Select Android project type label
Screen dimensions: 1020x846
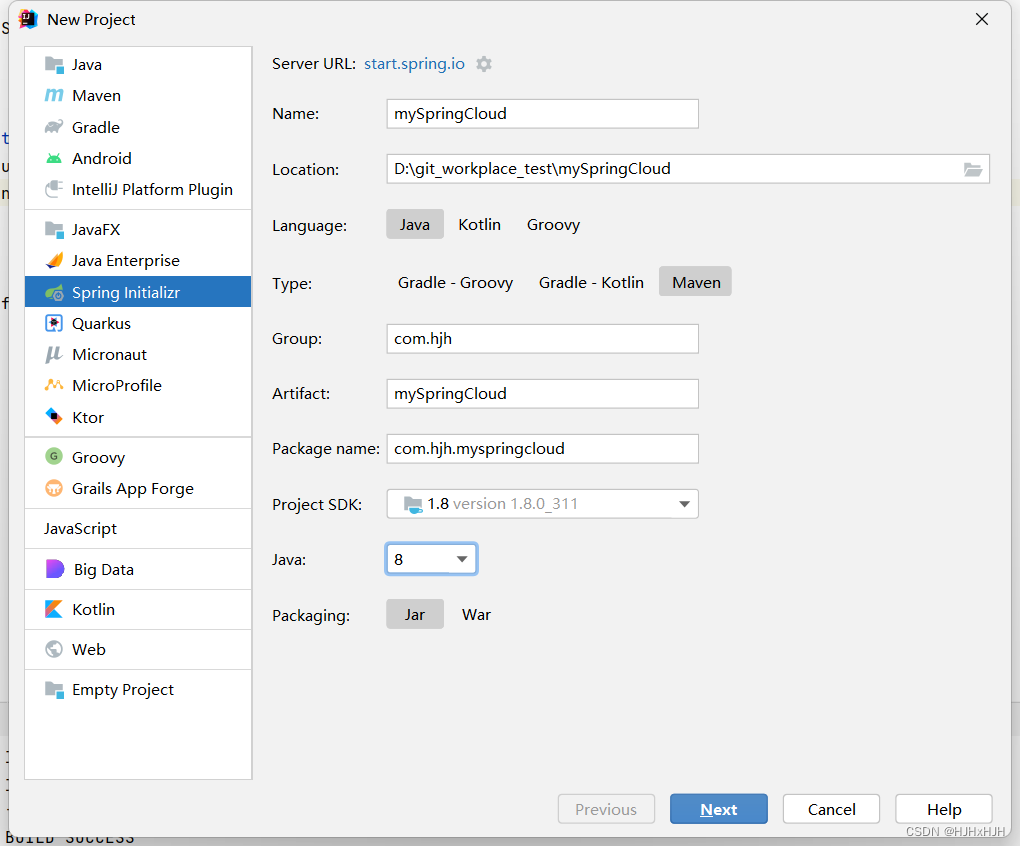click(102, 159)
